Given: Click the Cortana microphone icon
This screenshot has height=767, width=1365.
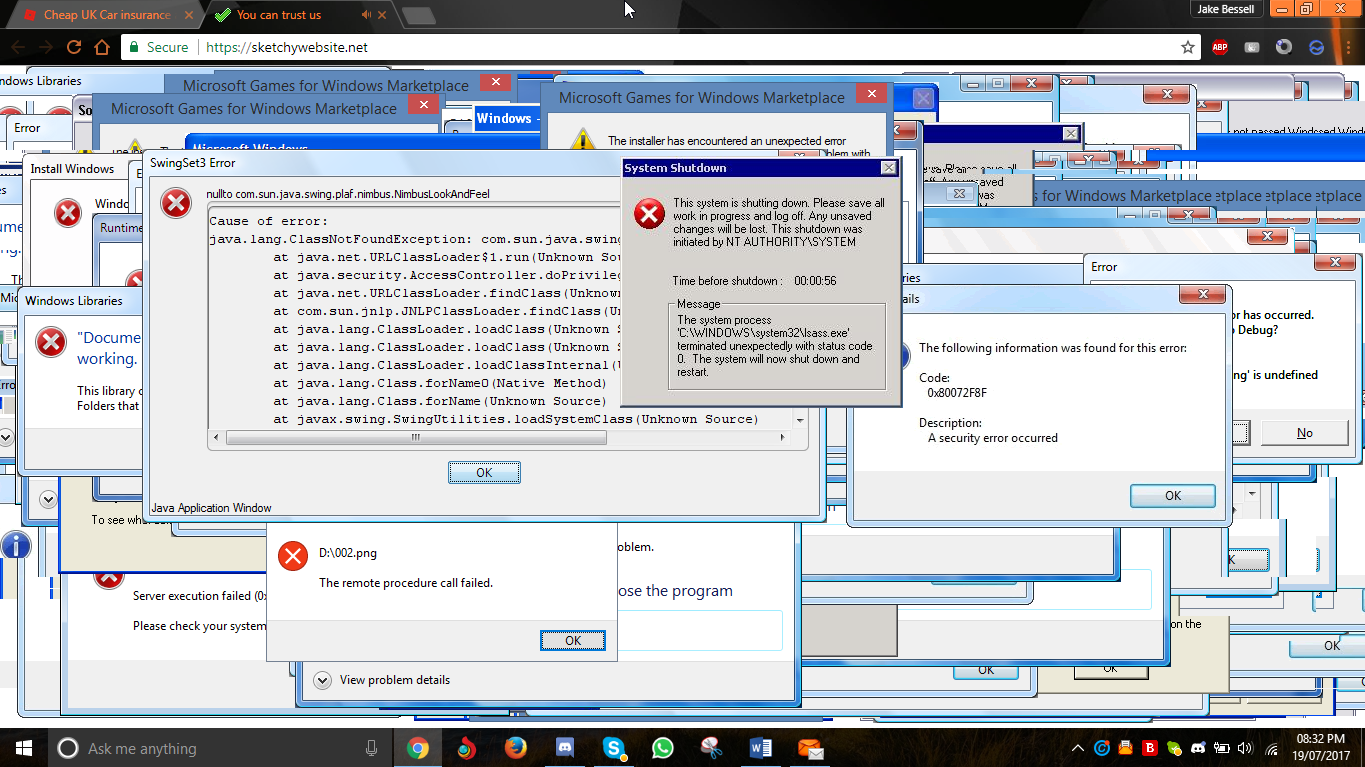Looking at the screenshot, I should 371,748.
